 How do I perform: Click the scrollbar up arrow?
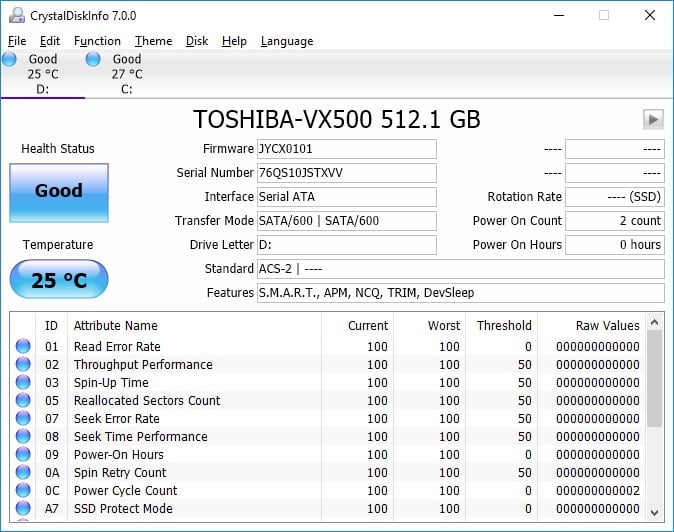pyautogui.click(x=654, y=322)
